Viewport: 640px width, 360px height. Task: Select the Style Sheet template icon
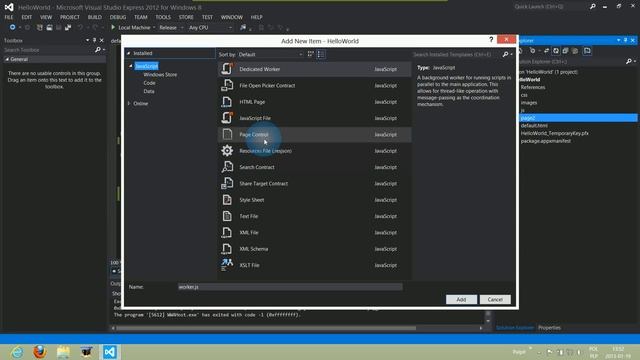pyautogui.click(x=227, y=200)
